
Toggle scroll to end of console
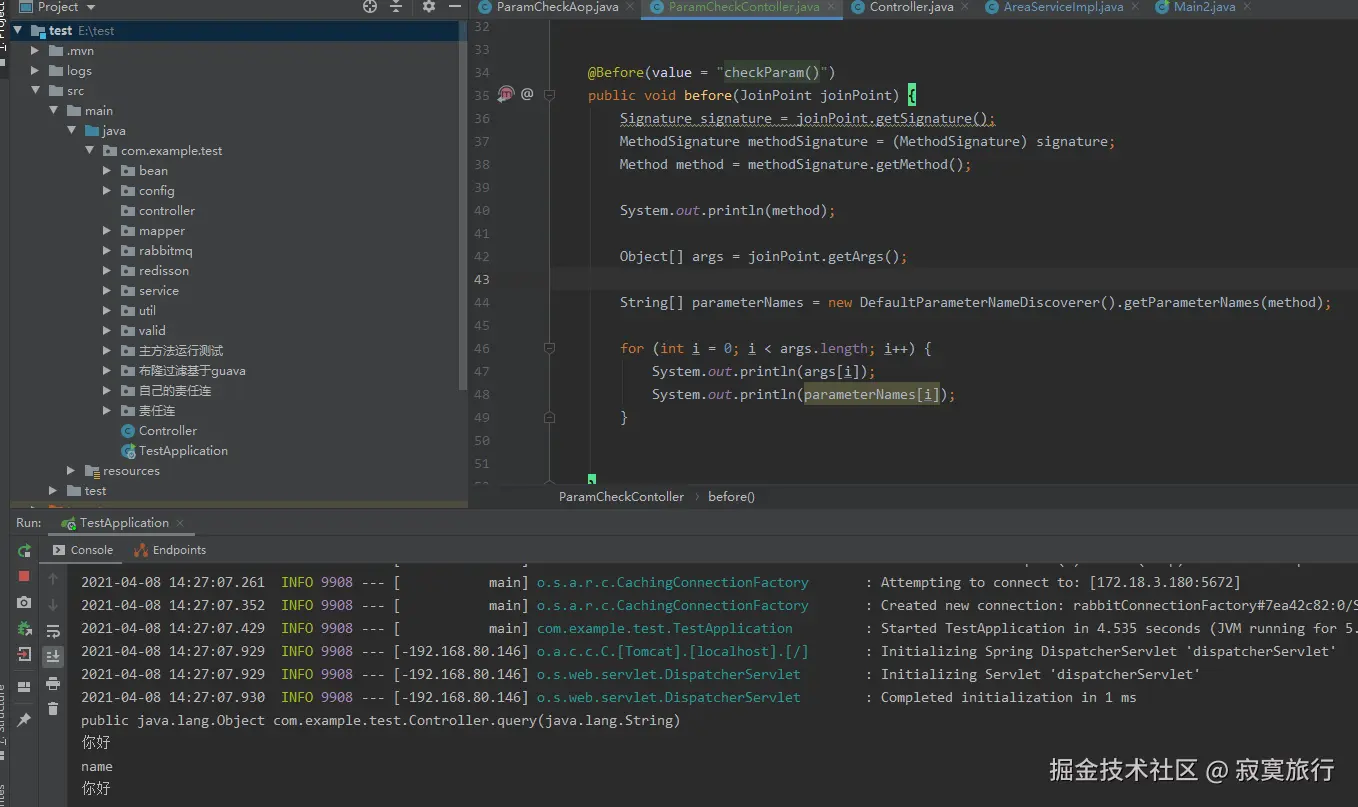coord(53,657)
